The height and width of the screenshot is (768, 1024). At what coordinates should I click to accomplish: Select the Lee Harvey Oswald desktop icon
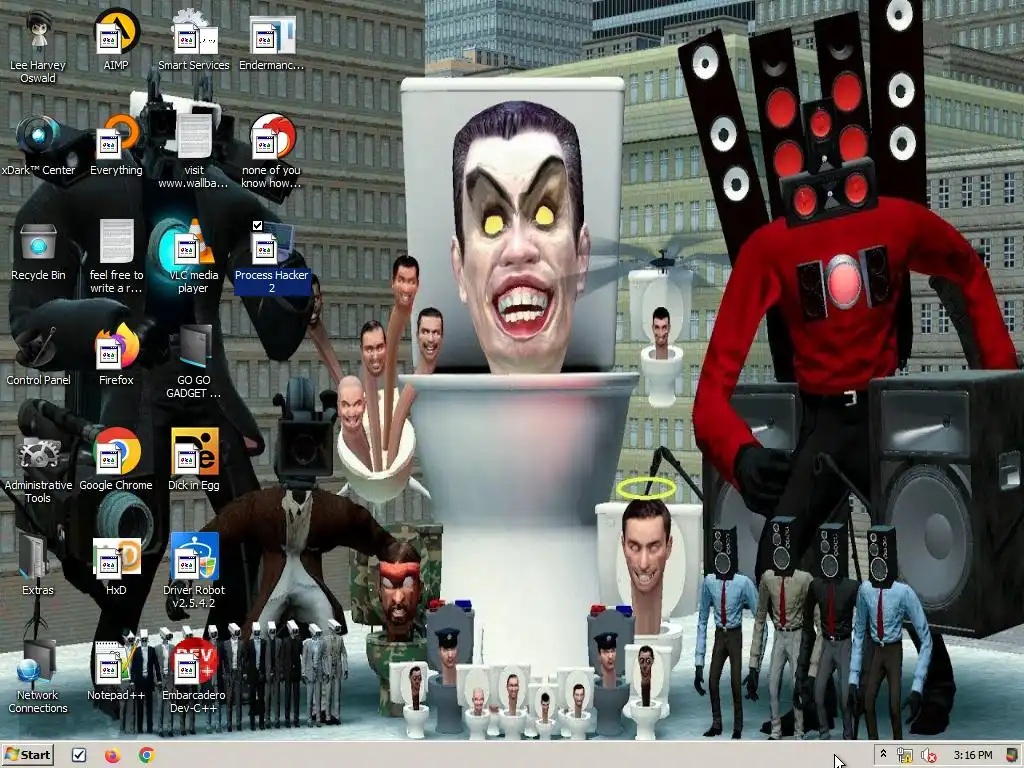[38, 49]
